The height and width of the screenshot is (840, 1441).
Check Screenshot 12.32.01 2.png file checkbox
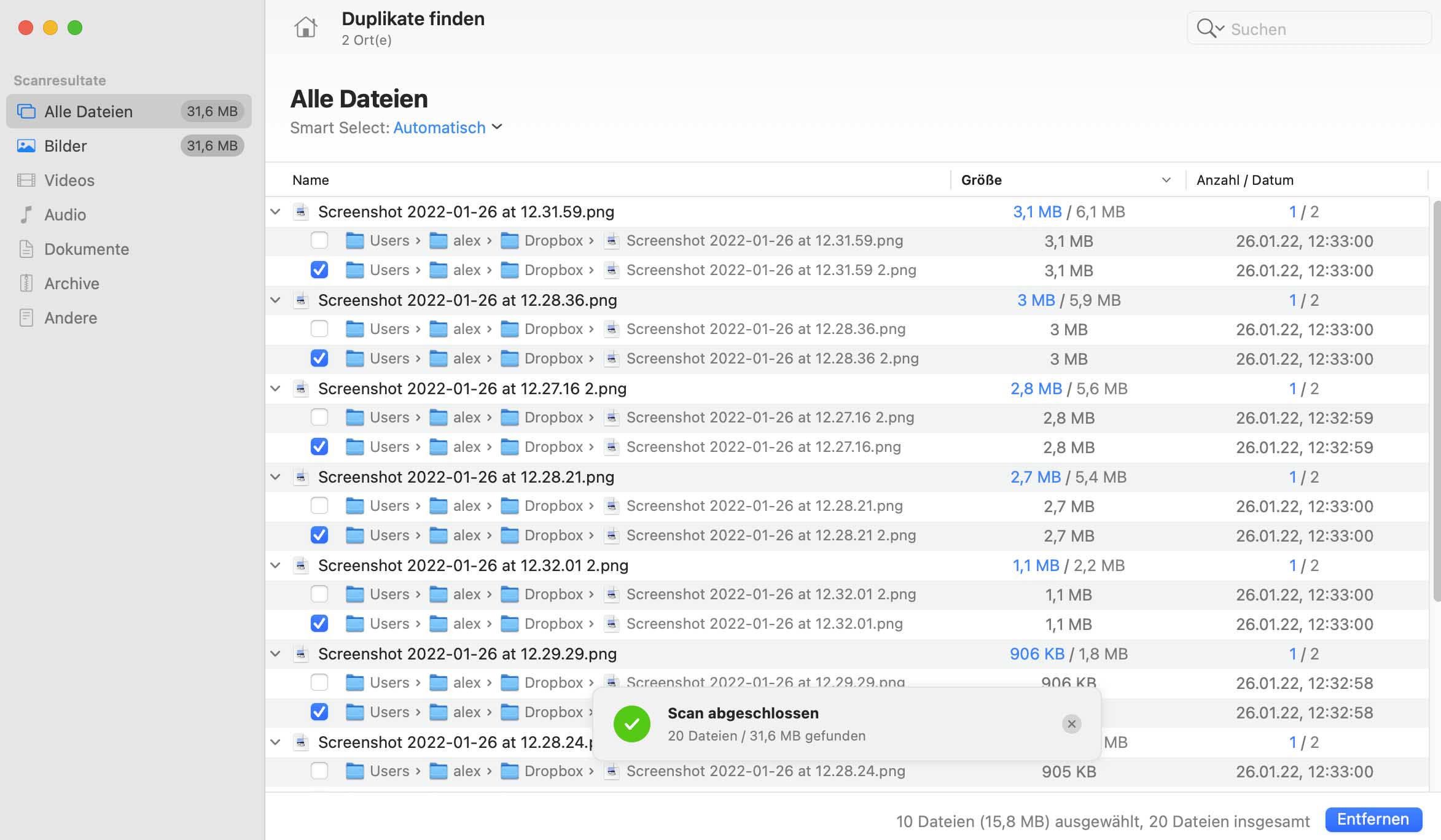[x=319, y=594]
